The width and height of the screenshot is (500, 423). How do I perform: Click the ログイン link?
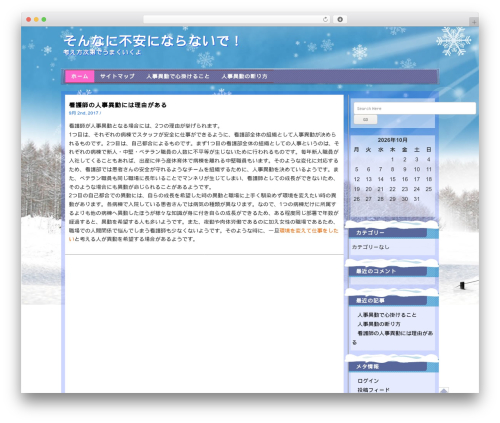(x=368, y=381)
